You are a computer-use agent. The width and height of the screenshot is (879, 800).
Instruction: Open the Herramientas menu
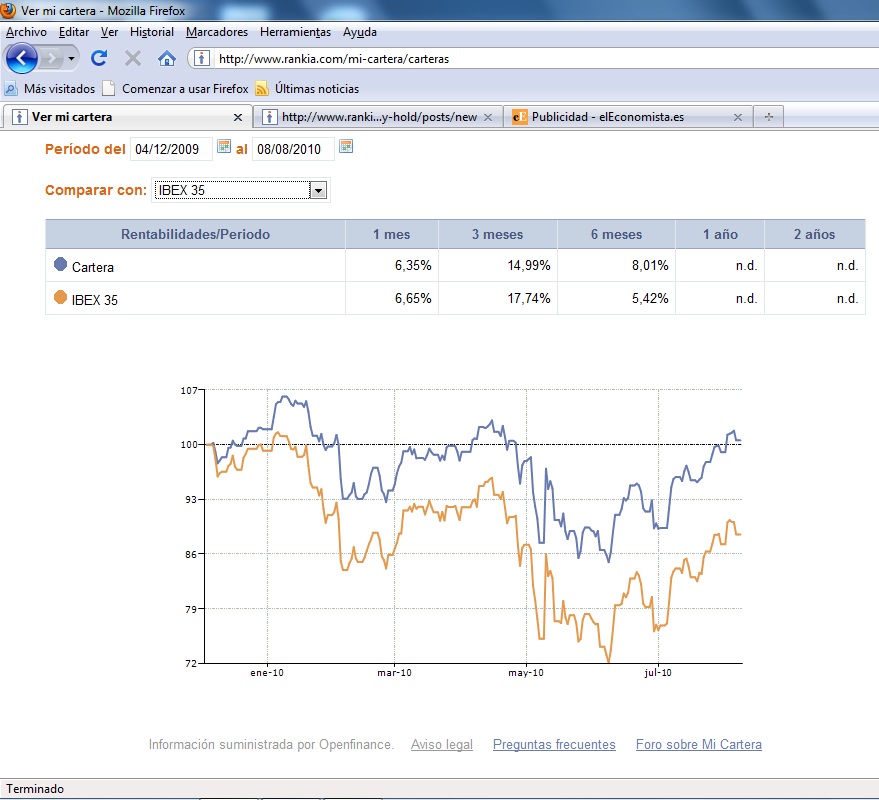tap(295, 32)
